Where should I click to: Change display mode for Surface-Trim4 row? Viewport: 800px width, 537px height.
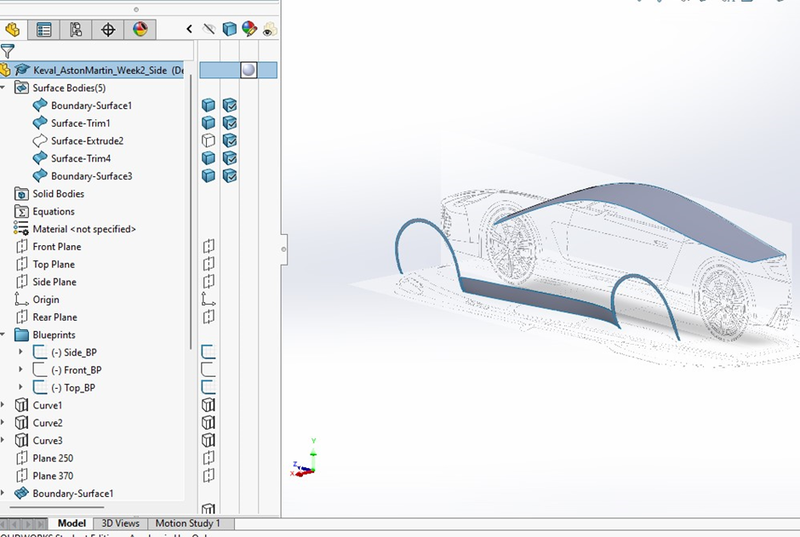pyautogui.click(x=230, y=158)
